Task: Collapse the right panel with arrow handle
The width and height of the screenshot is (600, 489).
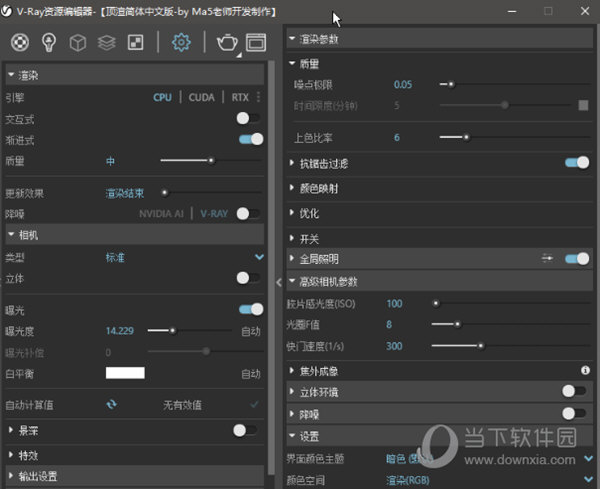Action: [x=279, y=282]
